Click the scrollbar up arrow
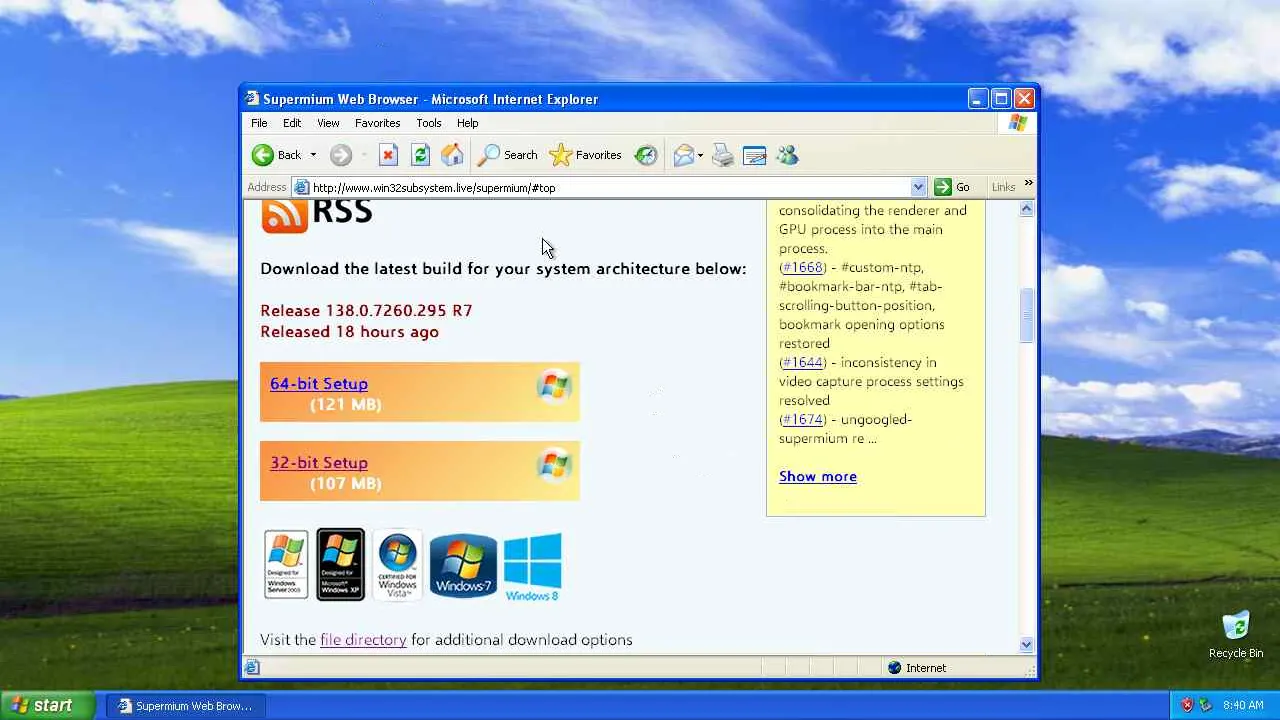Image resolution: width=1280 pixels, height=720 pixels. coord(1026,209)
